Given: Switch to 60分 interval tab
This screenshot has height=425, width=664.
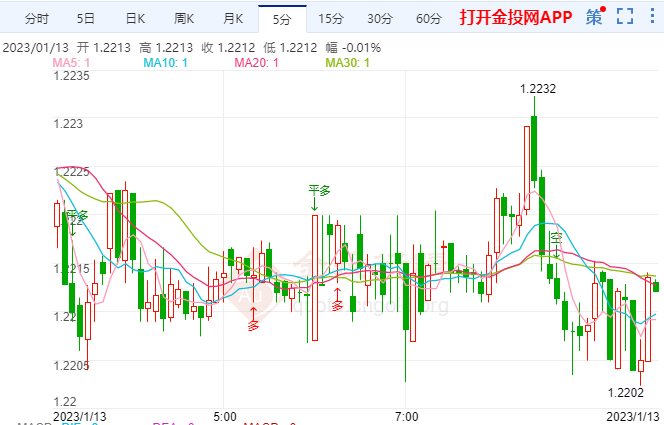Looking at the screenshot, I should pyautogui.click(x=429, y=19).
